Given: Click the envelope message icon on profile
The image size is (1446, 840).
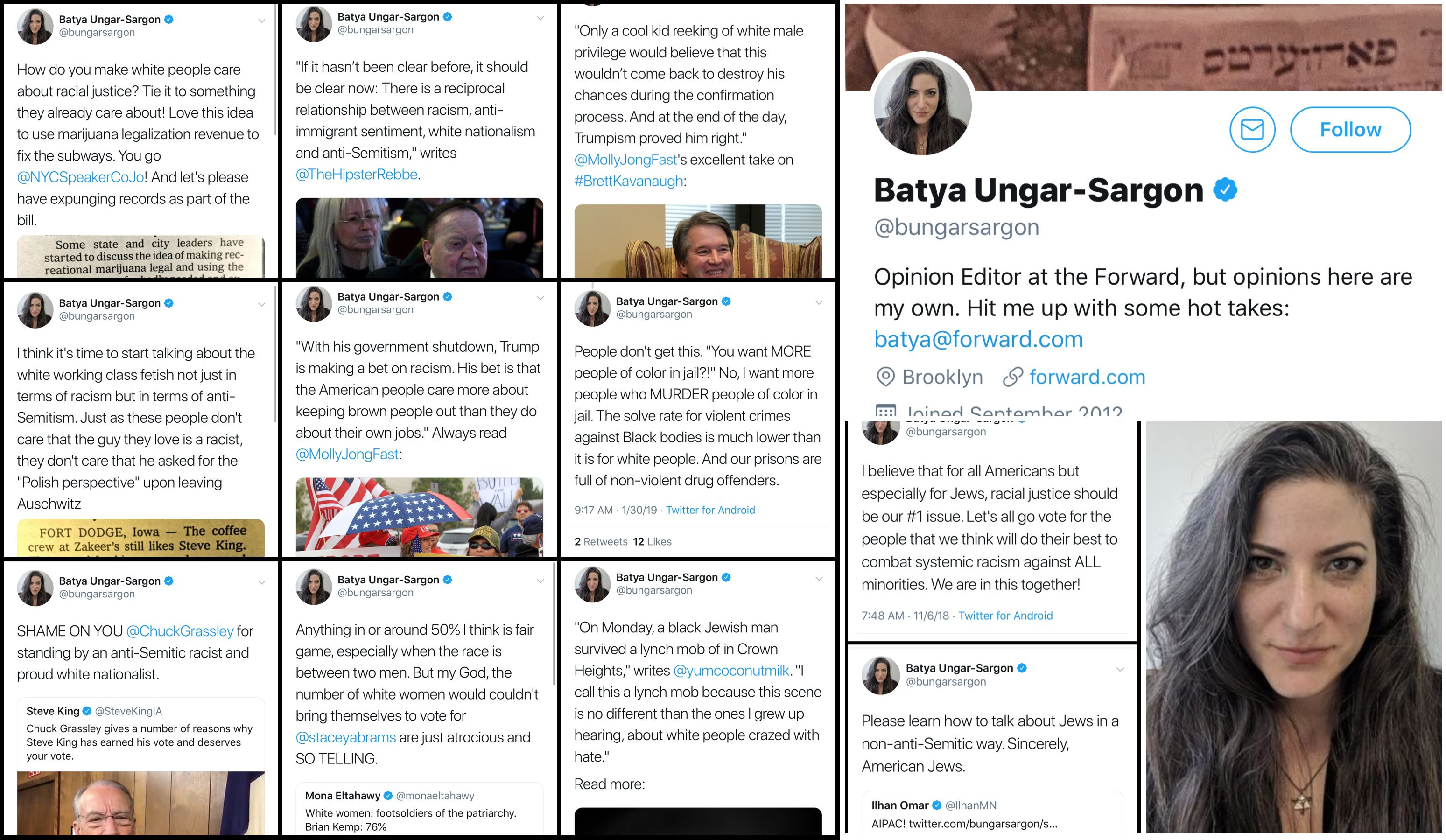Looking at the screenshot, I should coord(1252,130).
